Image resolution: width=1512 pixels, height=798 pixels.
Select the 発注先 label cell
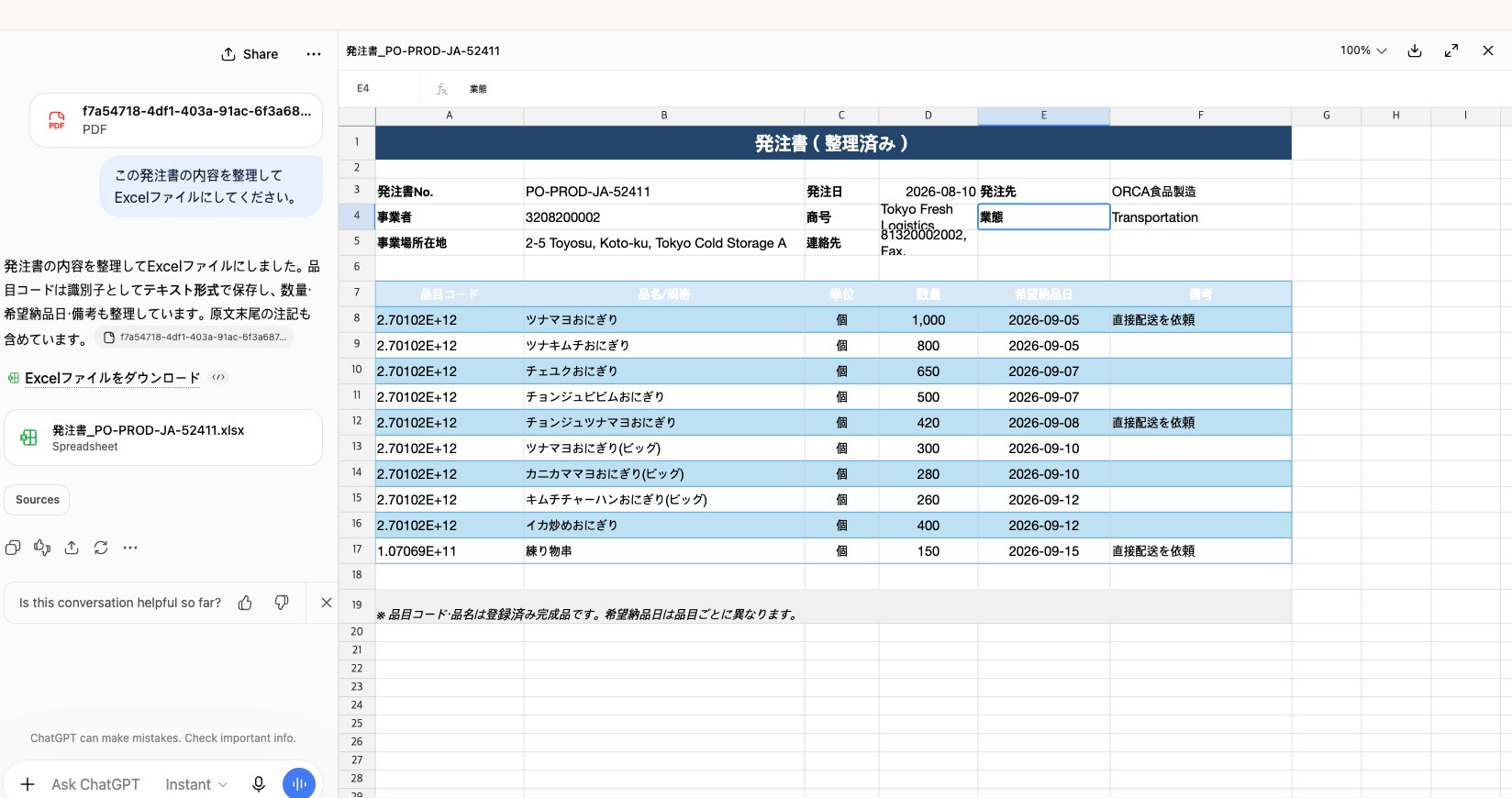1044,192
